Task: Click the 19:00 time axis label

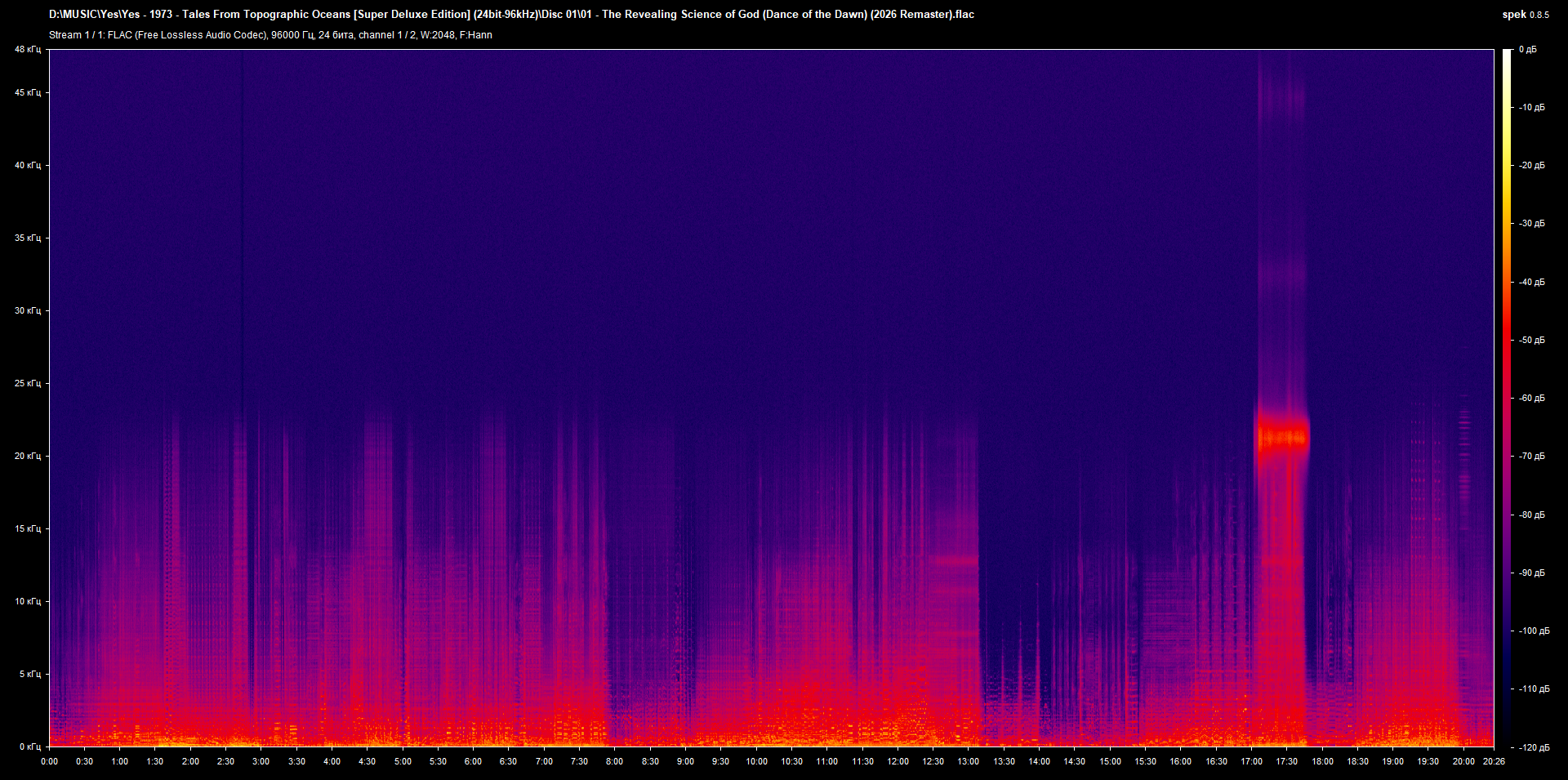Action: pos(1392,762)
